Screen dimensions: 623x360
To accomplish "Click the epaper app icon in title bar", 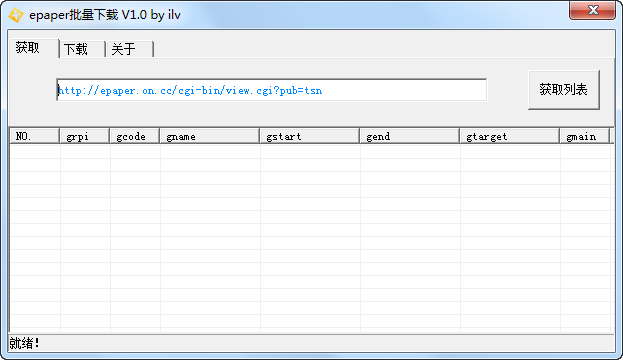I will pos(16,15).
